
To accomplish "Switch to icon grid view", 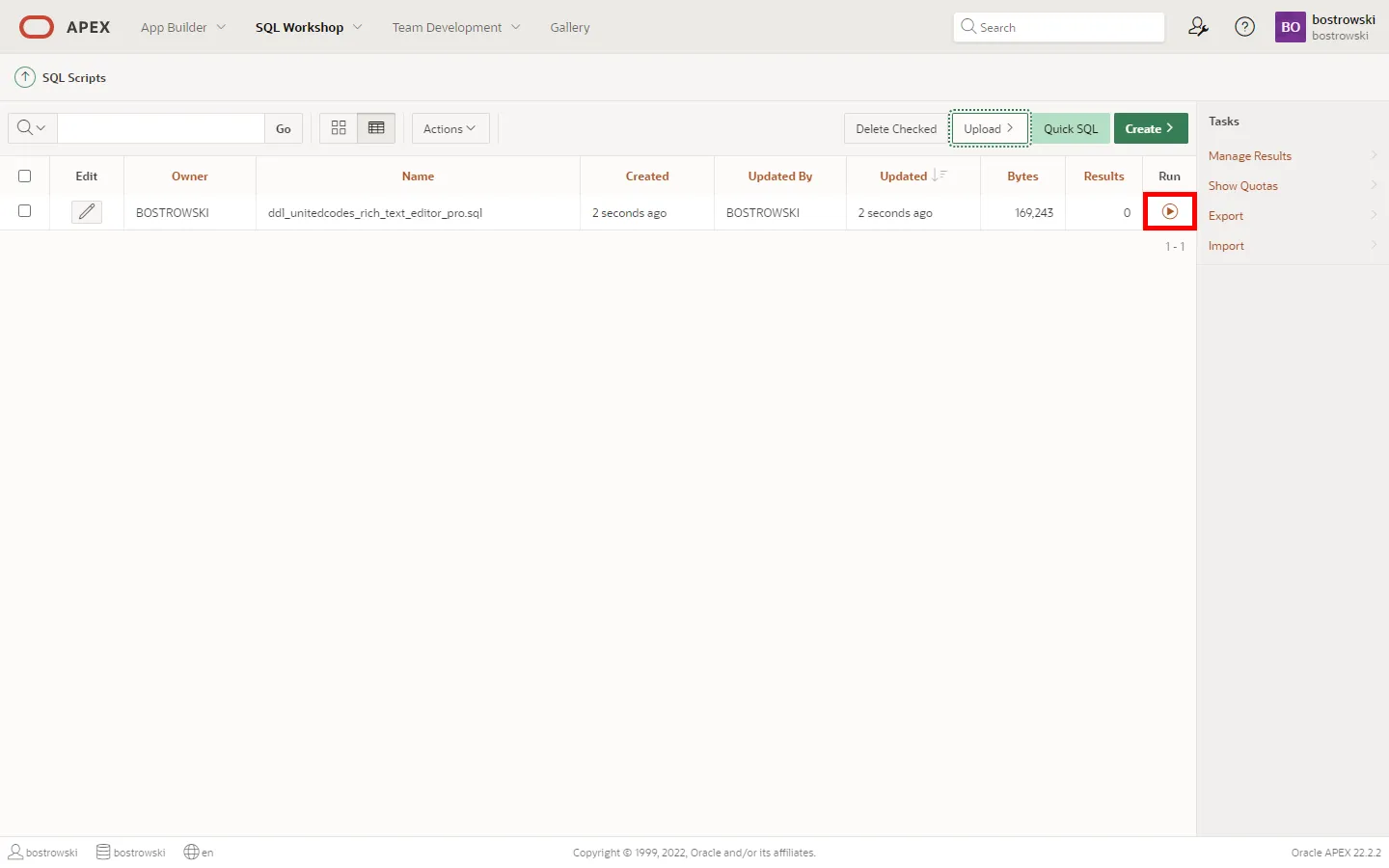I will point(339,128).
